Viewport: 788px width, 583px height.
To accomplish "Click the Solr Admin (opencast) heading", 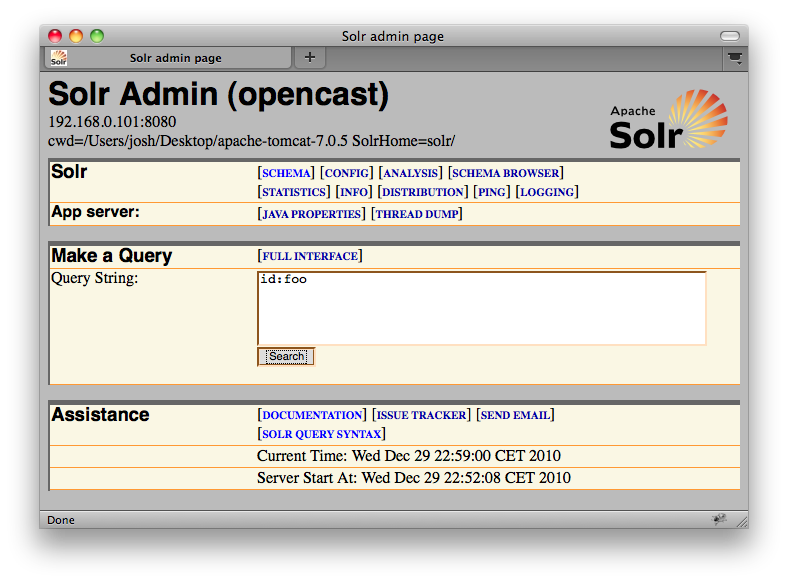I will [219, 94].
